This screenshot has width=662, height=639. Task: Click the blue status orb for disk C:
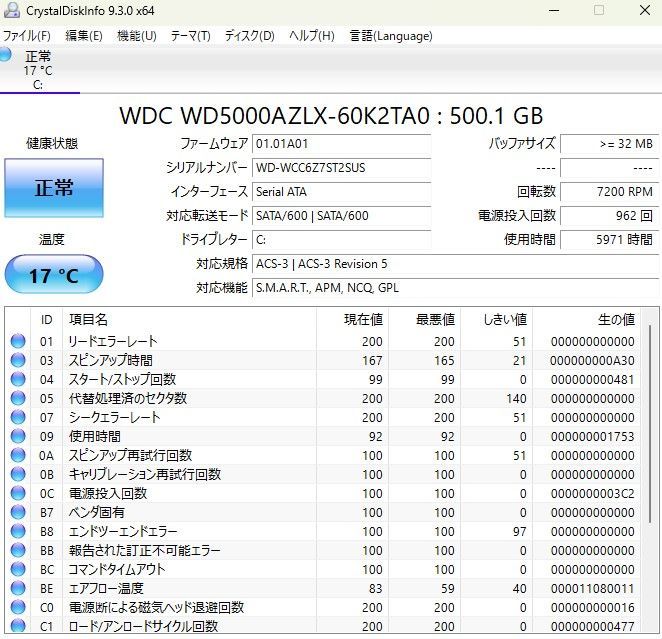(5, 55)
